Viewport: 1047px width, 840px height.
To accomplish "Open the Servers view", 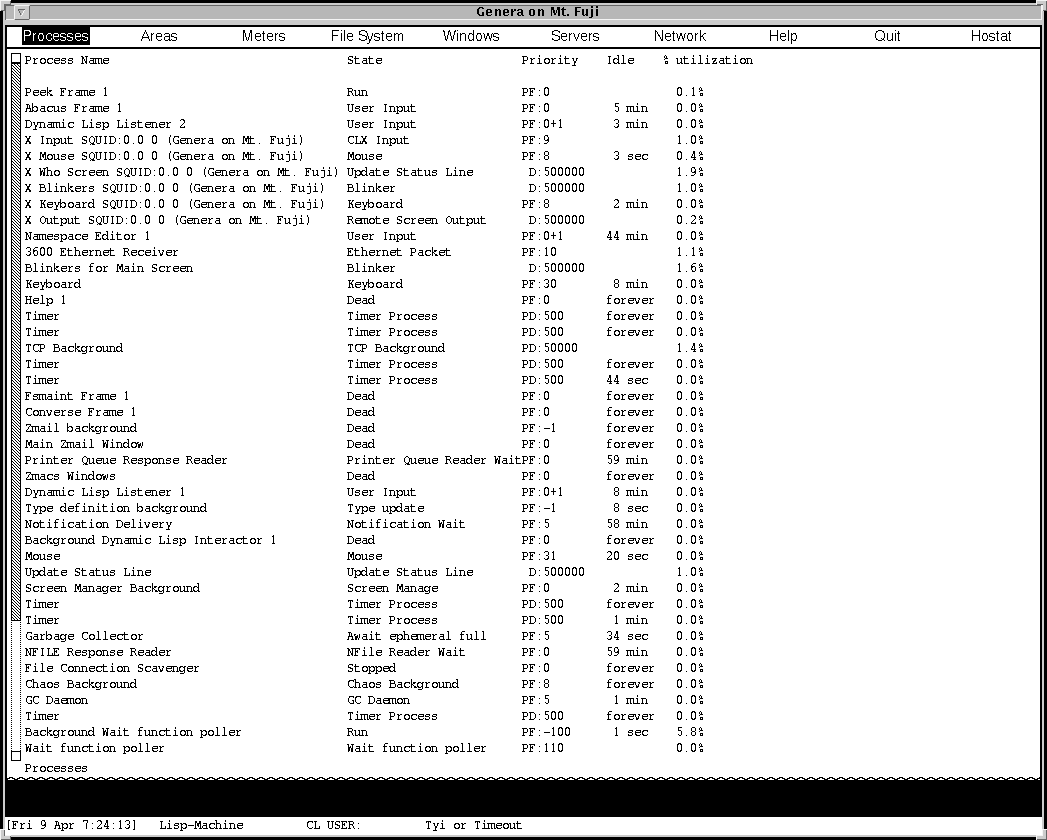I will pos(575,36).
